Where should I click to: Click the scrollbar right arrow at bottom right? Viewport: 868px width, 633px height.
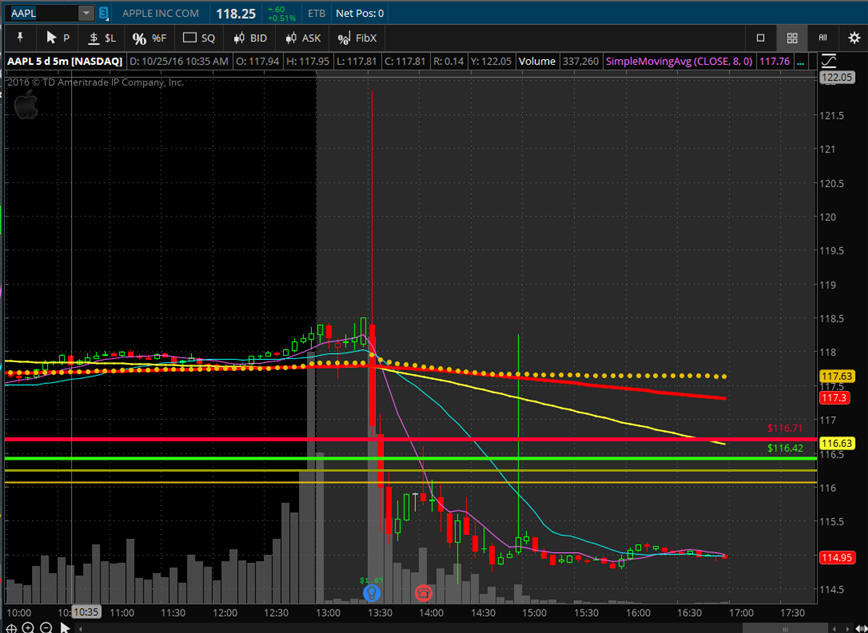tap(848, 628)
